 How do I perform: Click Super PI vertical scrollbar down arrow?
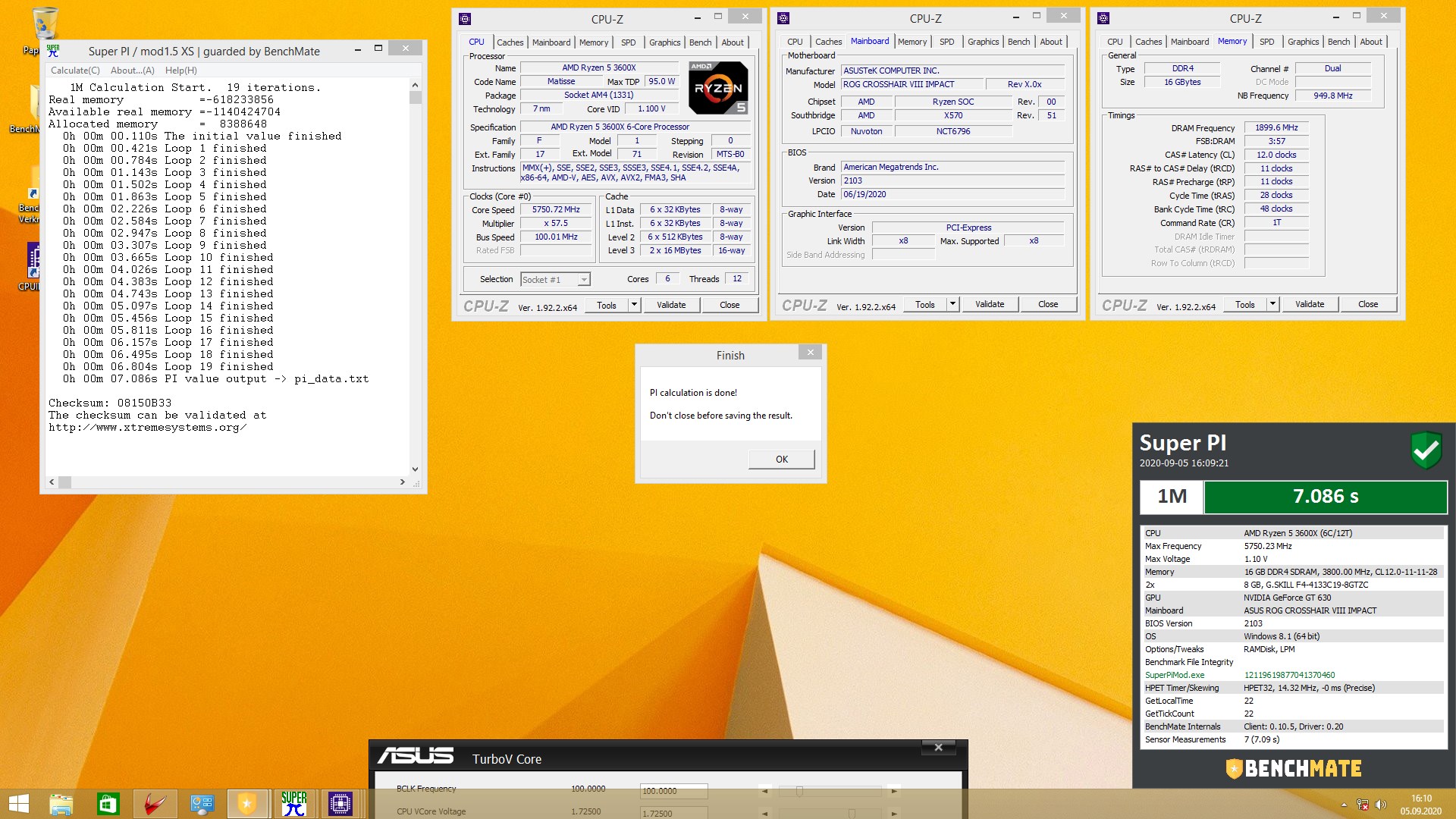415,469
